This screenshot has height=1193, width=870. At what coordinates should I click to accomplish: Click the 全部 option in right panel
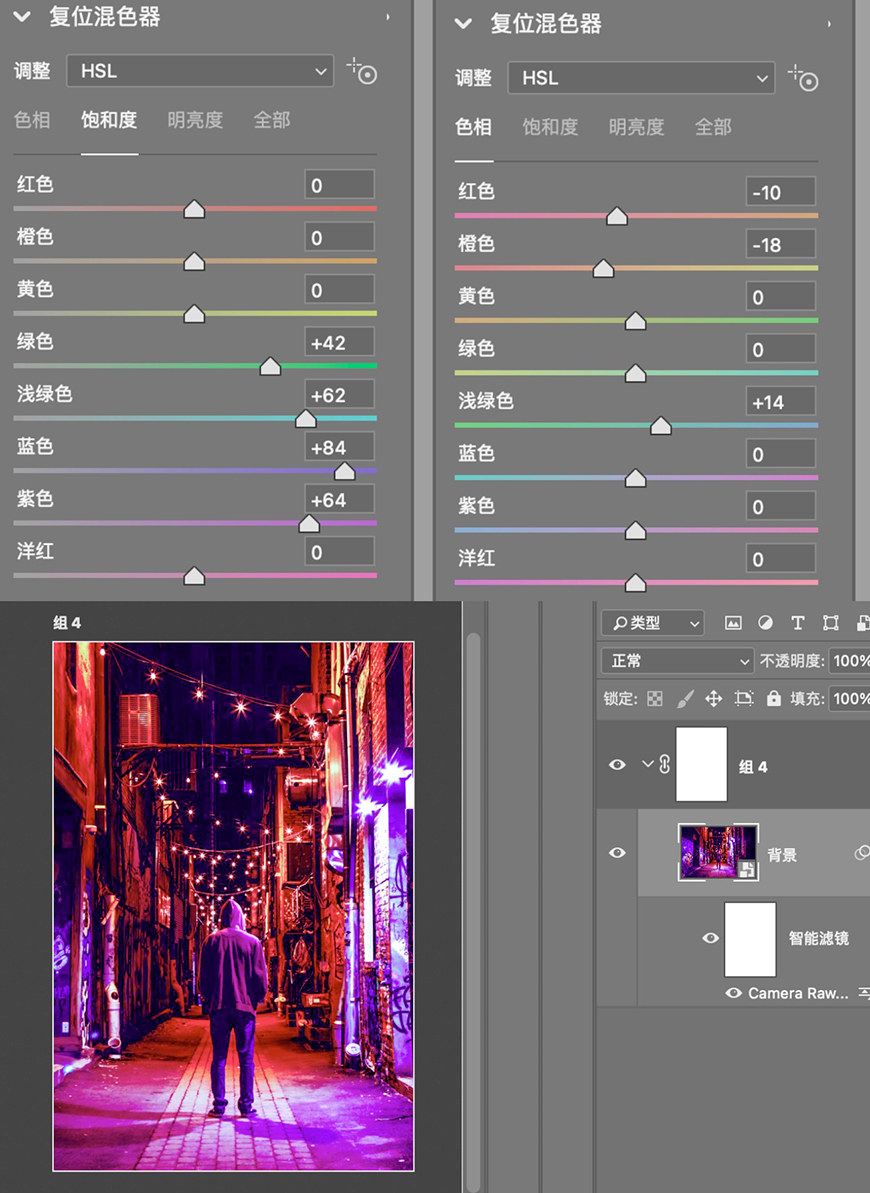point(713,127)
